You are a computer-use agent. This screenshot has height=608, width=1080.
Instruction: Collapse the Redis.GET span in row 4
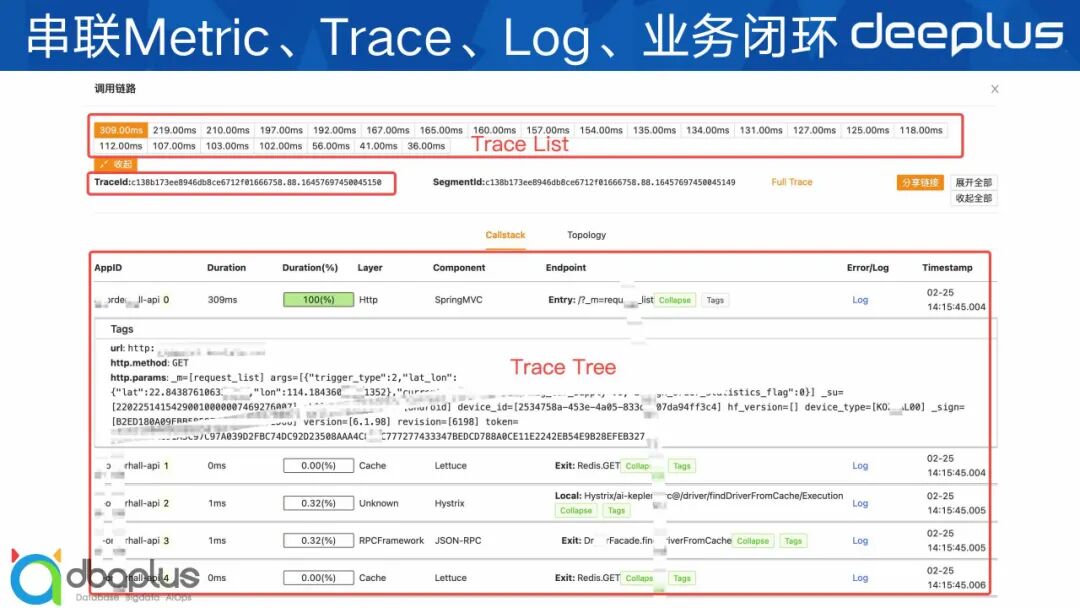[638, 578]
